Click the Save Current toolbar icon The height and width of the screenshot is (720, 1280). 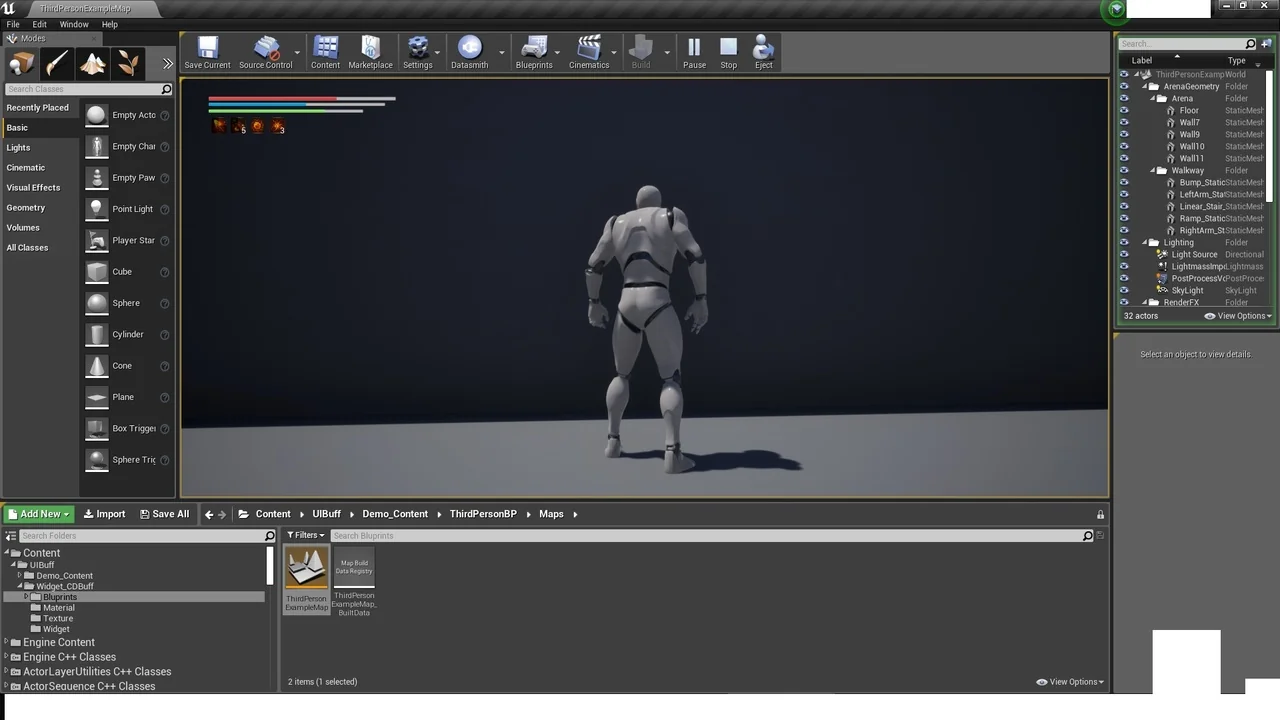(x=207, y=53)
